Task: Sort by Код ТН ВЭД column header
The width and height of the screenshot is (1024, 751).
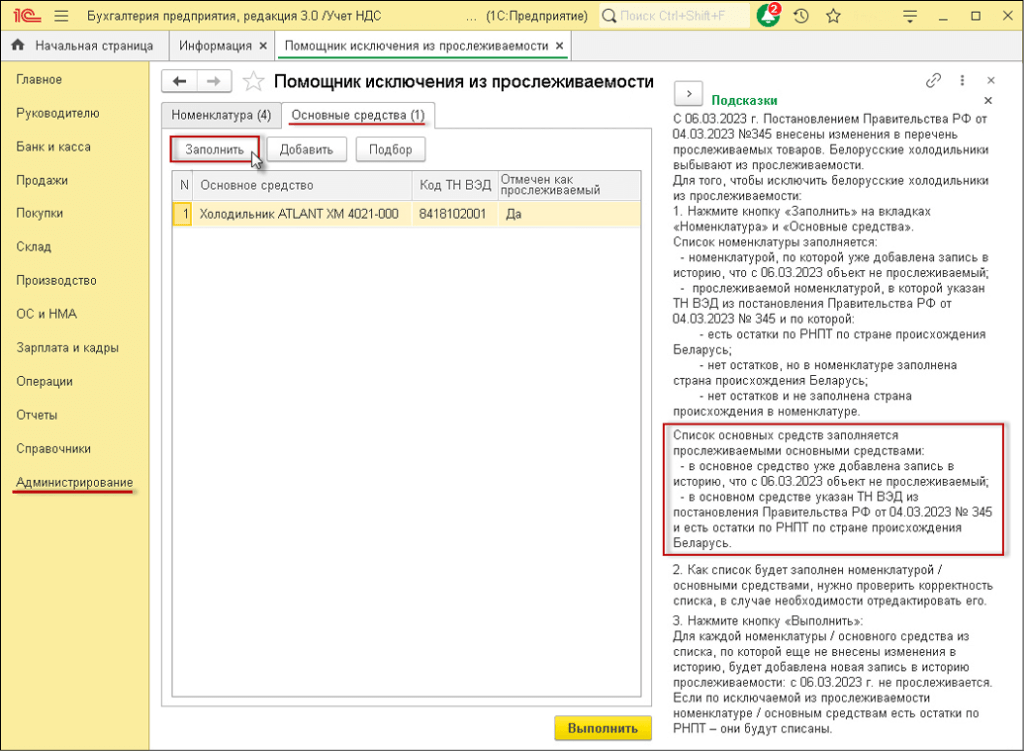Action: tap(455, 185)
